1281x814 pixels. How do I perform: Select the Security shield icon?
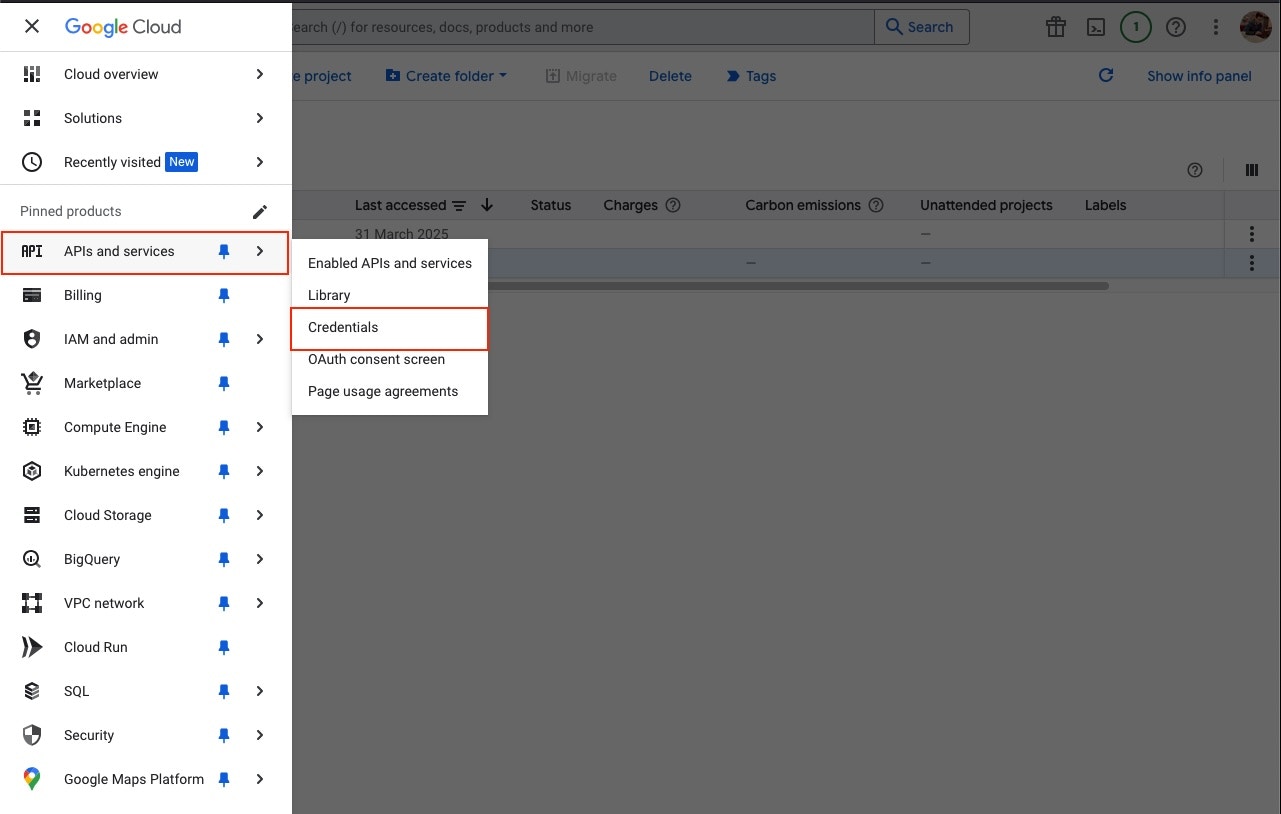[x=32, y=735]
